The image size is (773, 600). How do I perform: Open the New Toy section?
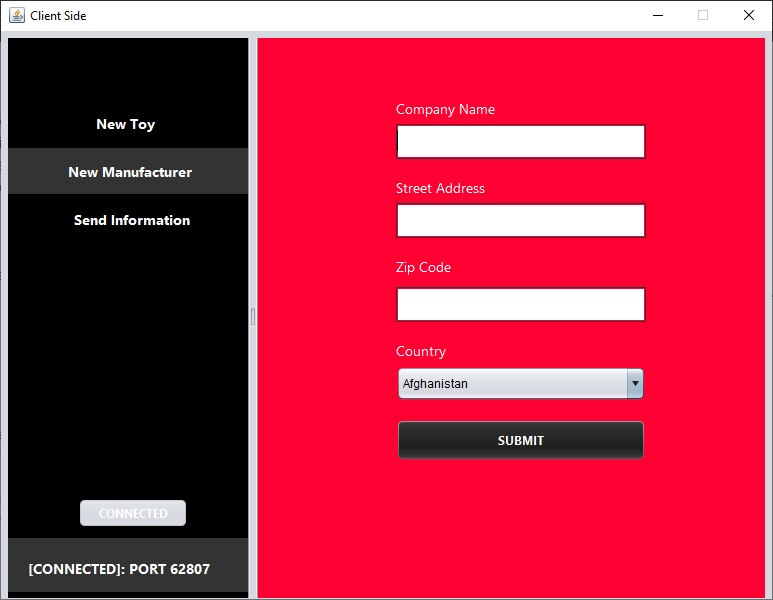click(126, 124)
